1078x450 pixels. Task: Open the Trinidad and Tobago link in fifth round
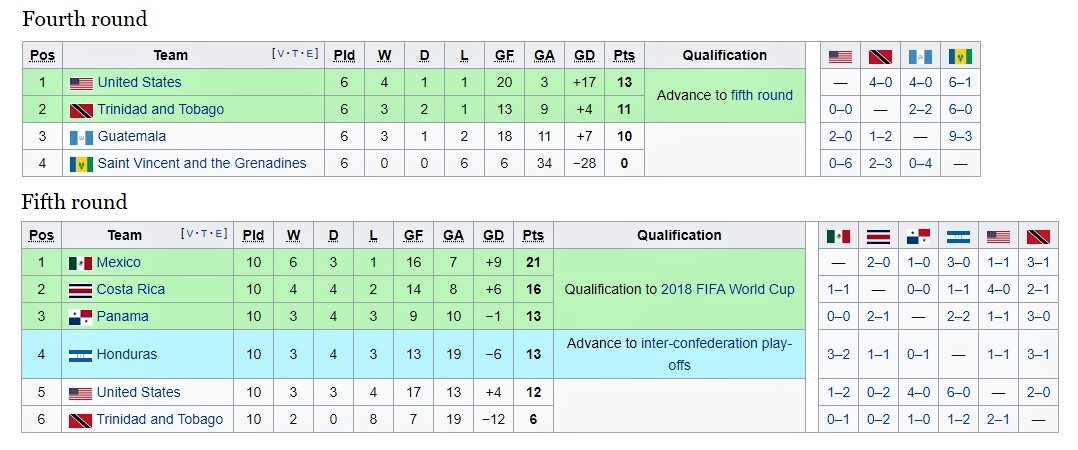(160, 419)
